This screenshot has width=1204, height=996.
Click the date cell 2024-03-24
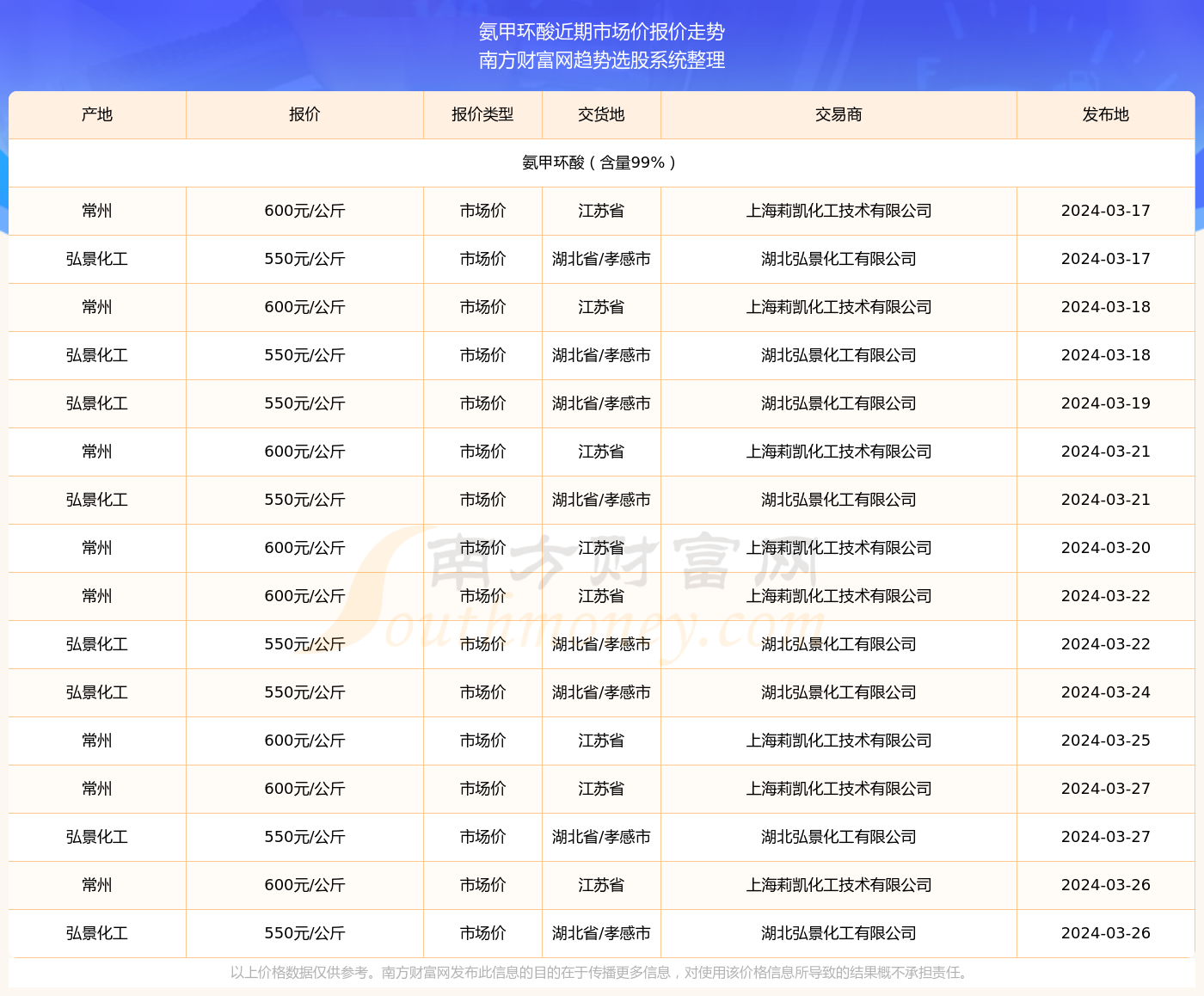[x=1106, y=692]
